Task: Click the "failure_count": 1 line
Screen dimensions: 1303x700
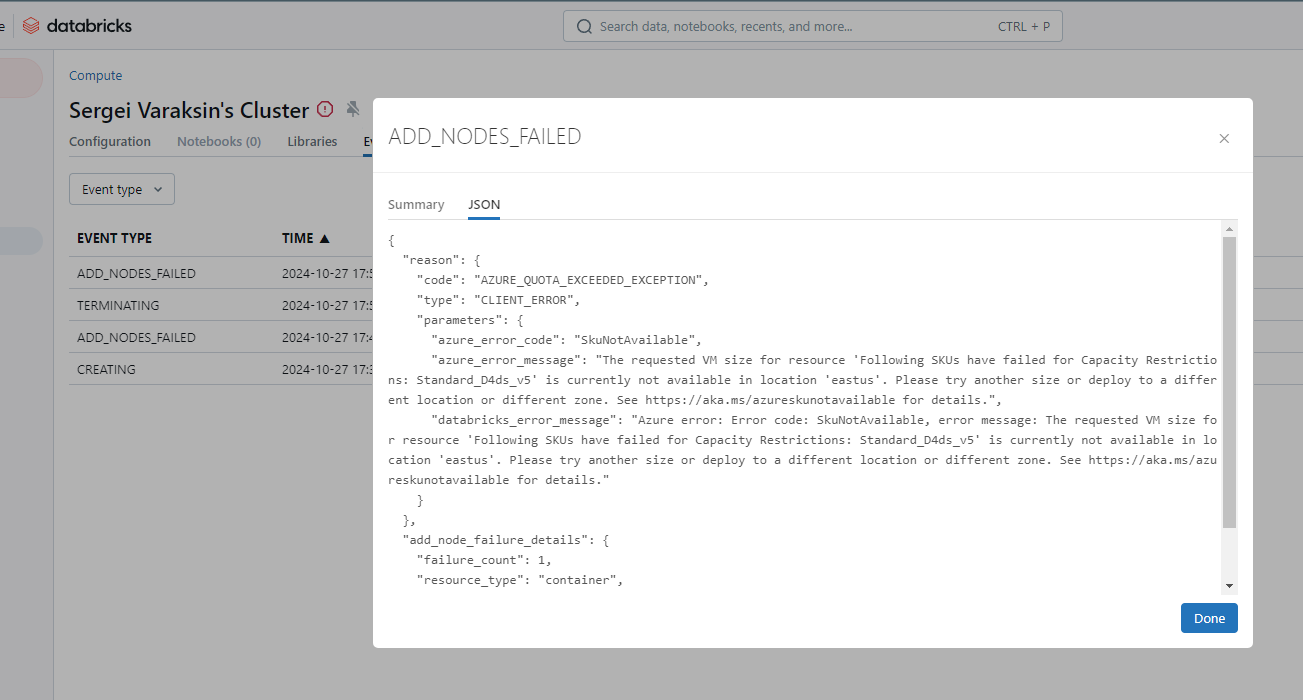Action: click(484, 560)
